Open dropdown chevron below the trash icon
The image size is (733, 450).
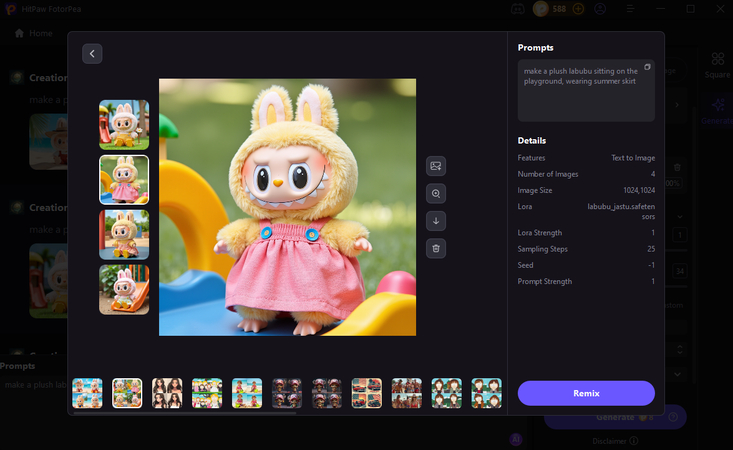[x=679, y=216]
